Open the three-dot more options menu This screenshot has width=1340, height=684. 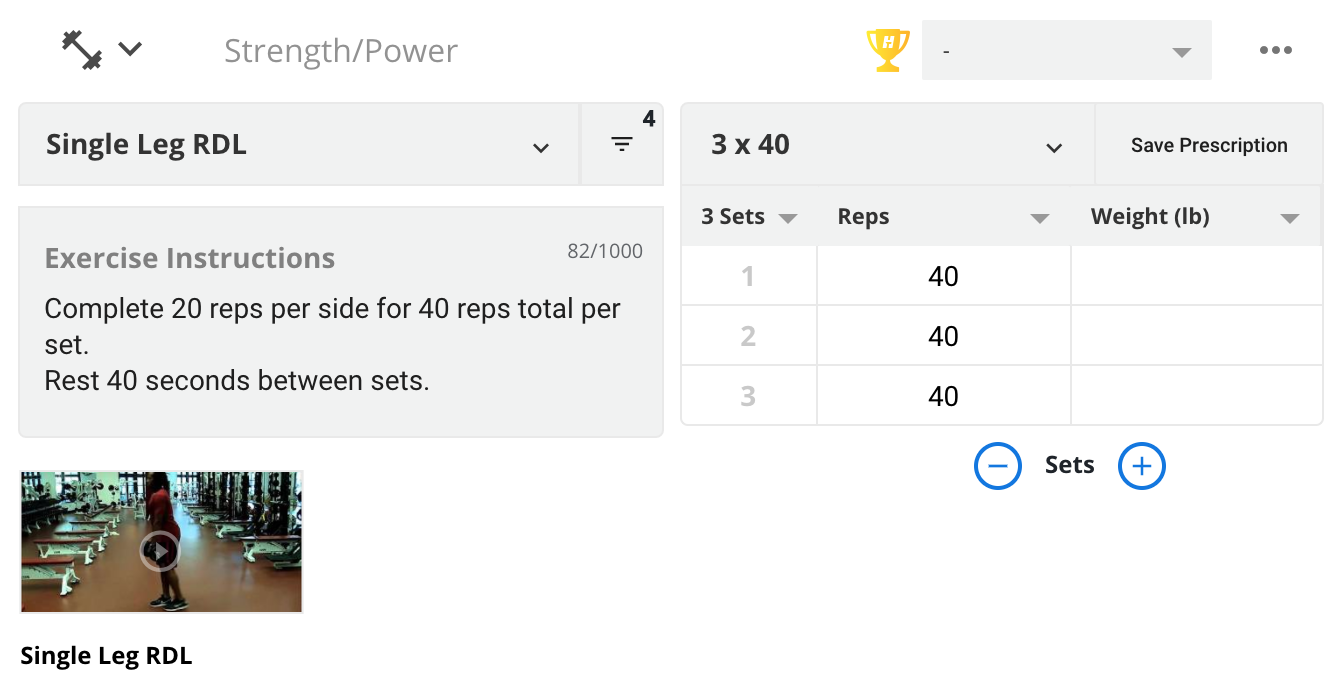[1275, 51]
